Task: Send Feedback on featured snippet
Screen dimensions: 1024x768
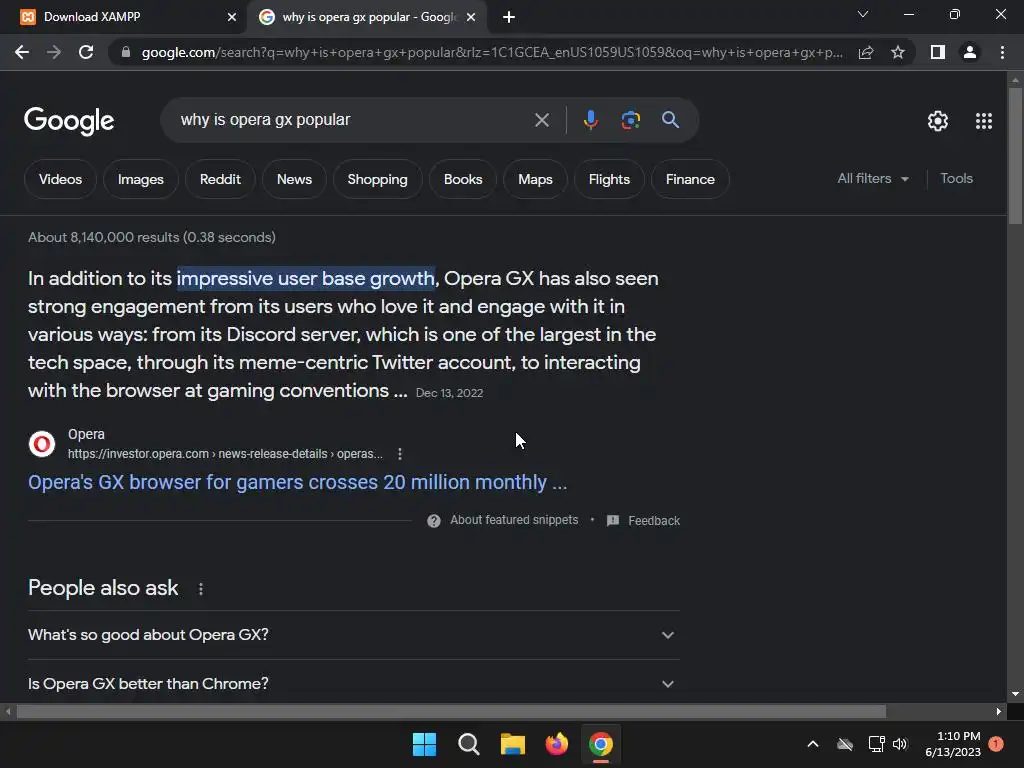Action: point(643,520)
